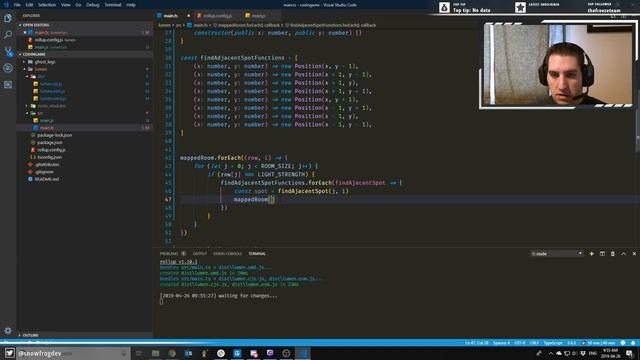The height and width of the screenshot is (360, 640).
Task: Show hidden tray icons chevron
Action: coord(551,353)
